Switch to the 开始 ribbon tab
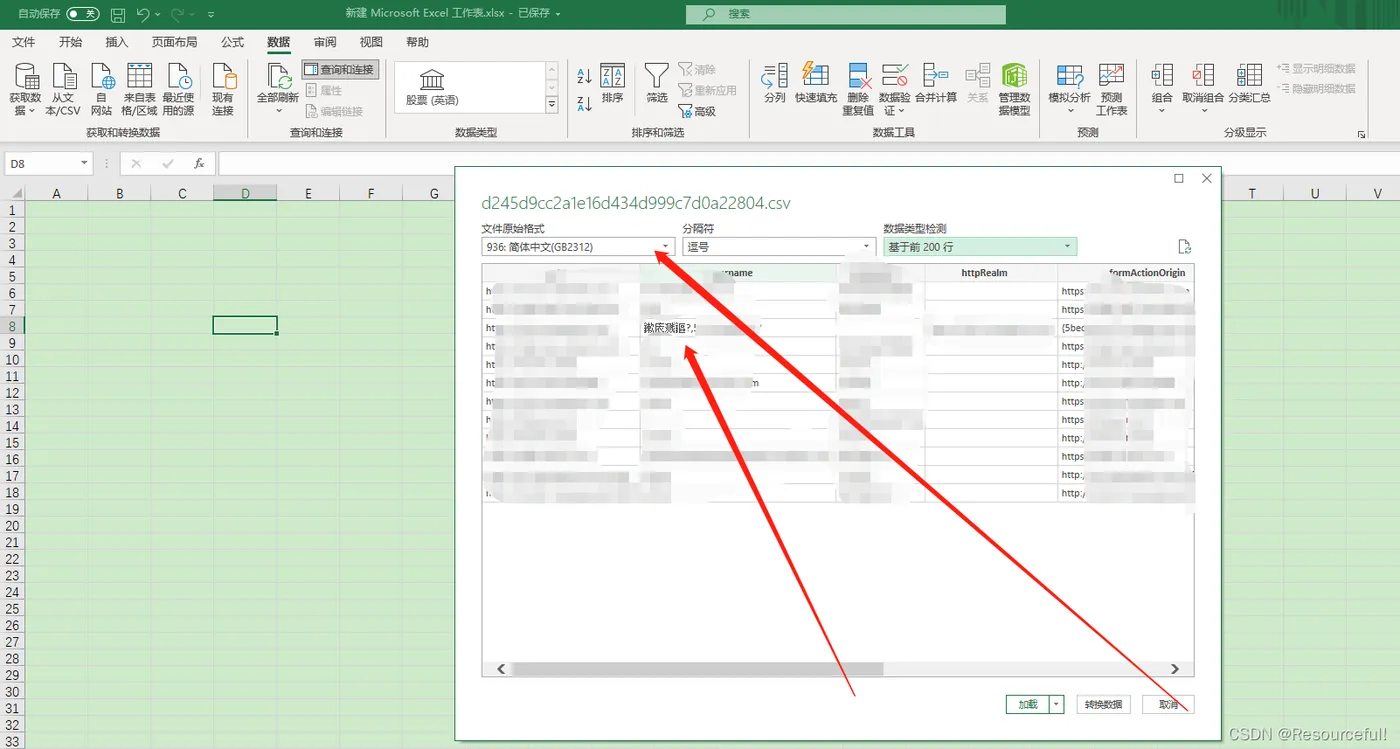Image resolution: width=1400 pixels, height=749 pixels. tap(70, 42)
